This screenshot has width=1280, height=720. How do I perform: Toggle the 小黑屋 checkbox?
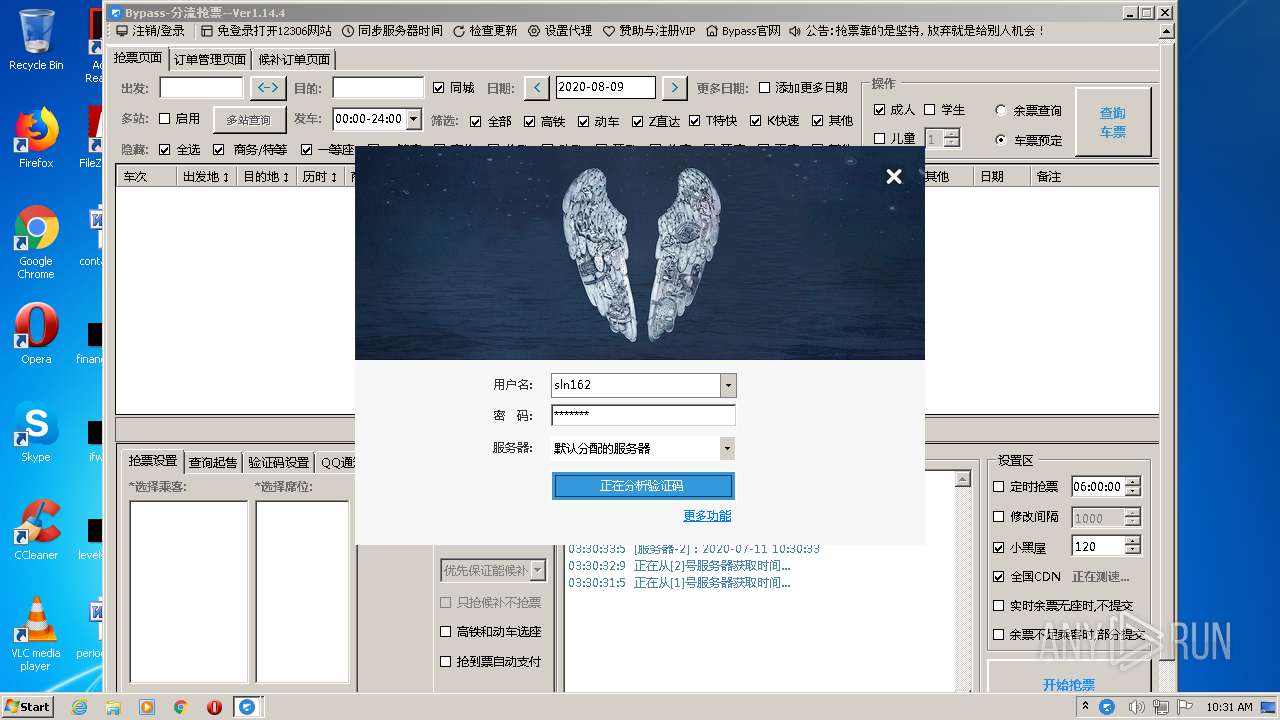click(x=999, y=547)
